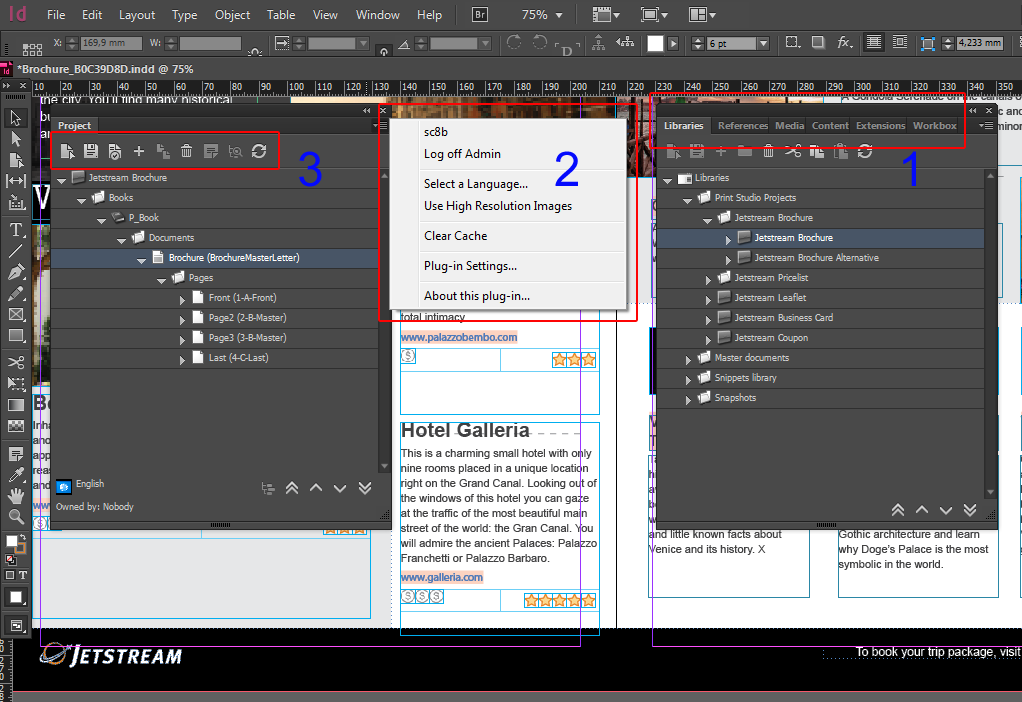This screenshot has width=1022, height=702.
Task: Click the www.galleria.com link
Action: (441, 577)
